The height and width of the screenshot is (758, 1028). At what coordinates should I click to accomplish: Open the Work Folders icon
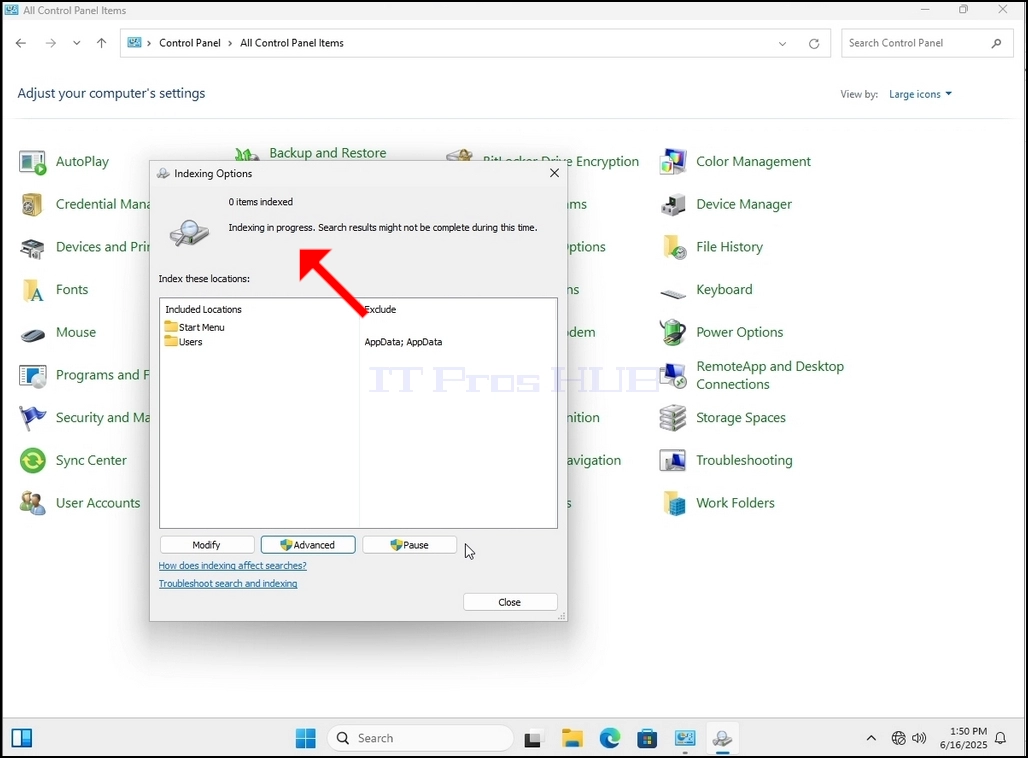tap(673, 503)
